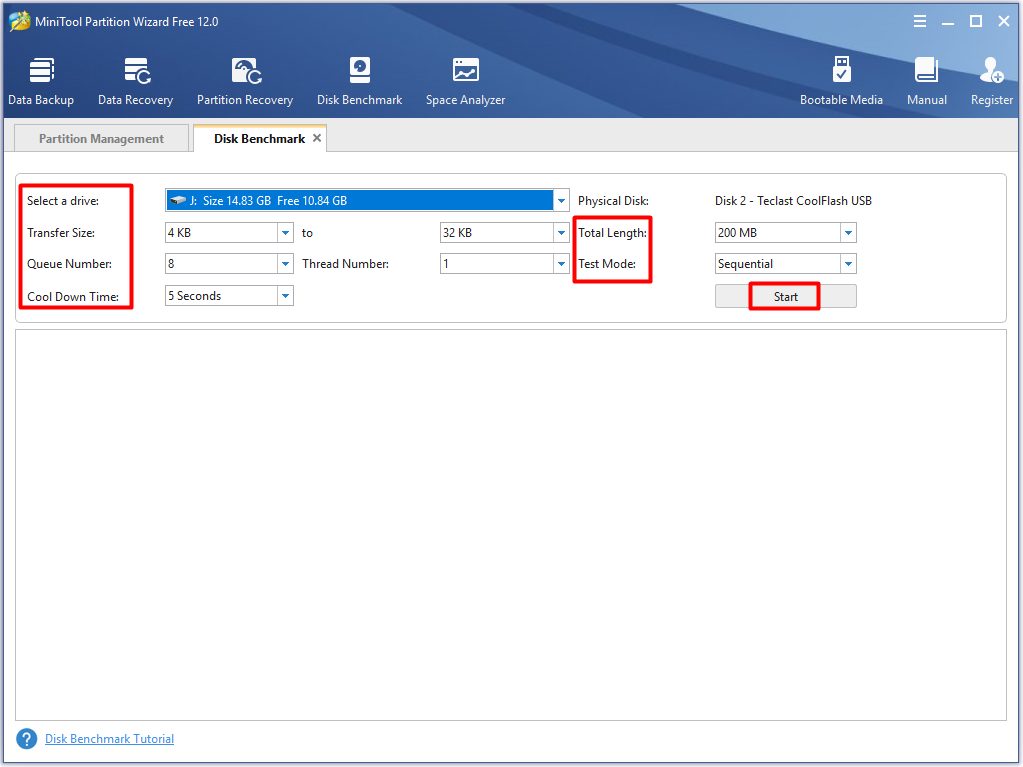This screenshot has width=1023, height=767.
Task: Expand the Select a drive dropdown
Action: point(561,201)
